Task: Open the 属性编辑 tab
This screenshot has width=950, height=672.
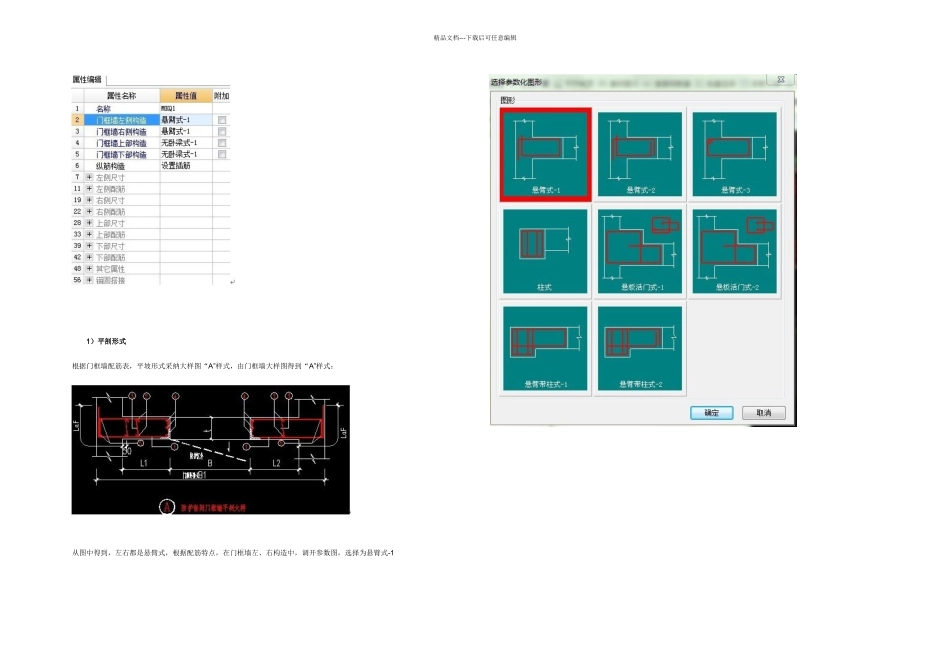Action: pos(88,79)
